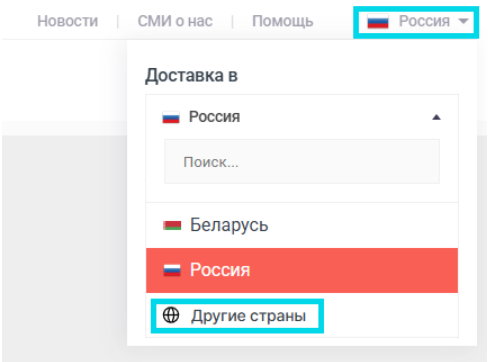Go to the Помощь link
Screen dimensions: 488x362
pyautogui.click(x=283, y=21)
